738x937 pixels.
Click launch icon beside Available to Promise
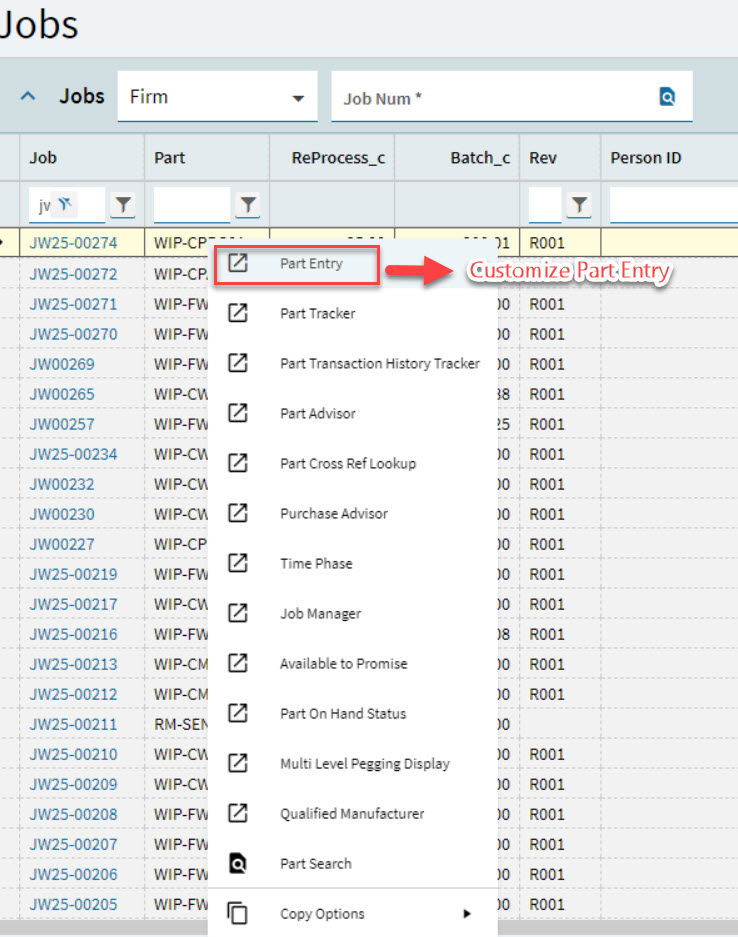[x=238, y=663]
